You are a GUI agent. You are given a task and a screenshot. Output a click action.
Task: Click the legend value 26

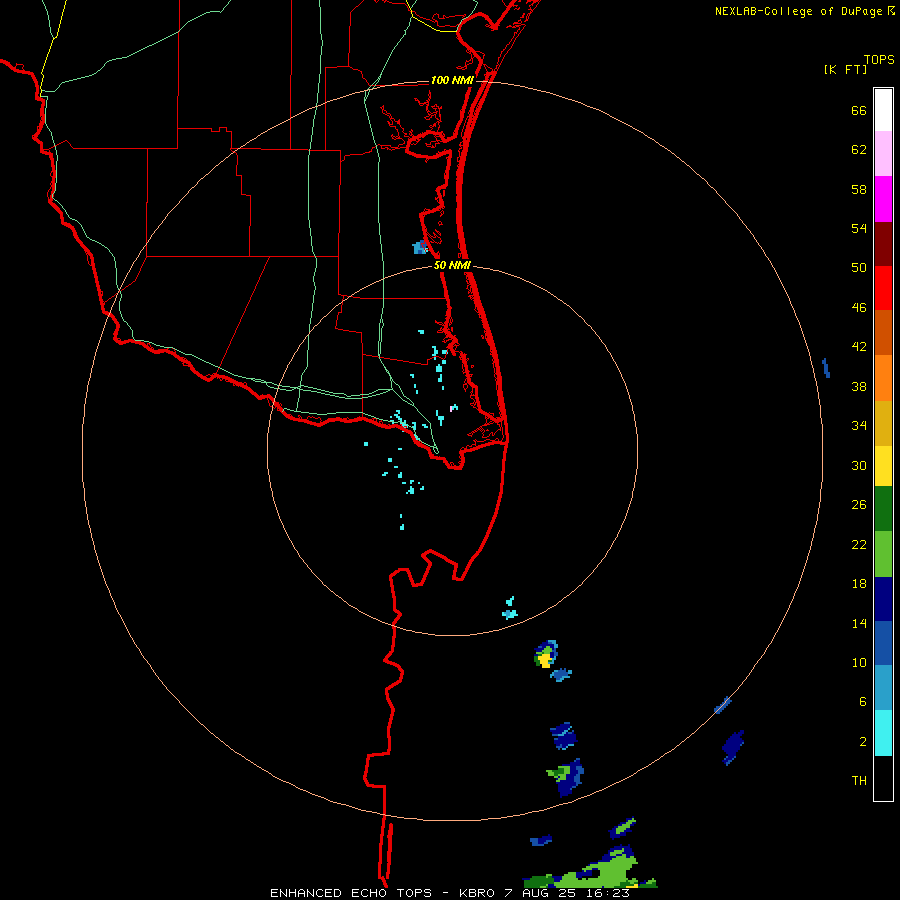point(859,505)
